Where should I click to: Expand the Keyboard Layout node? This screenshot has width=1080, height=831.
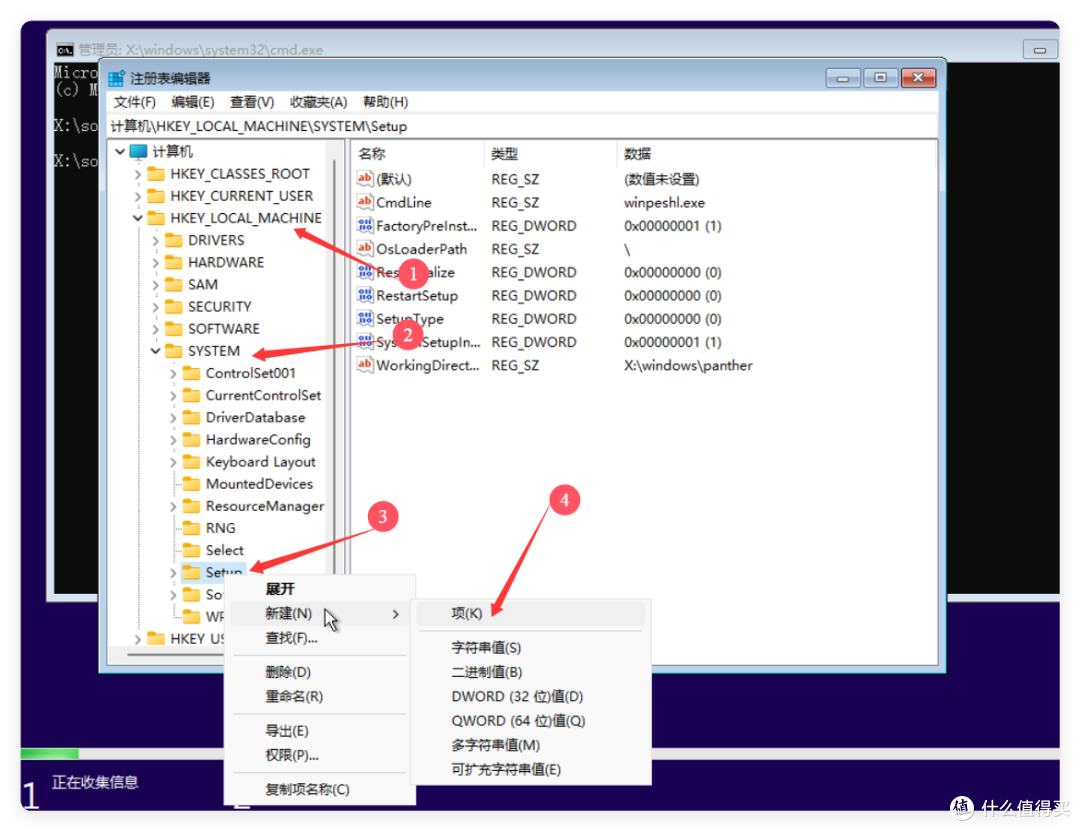coord(173,462)
